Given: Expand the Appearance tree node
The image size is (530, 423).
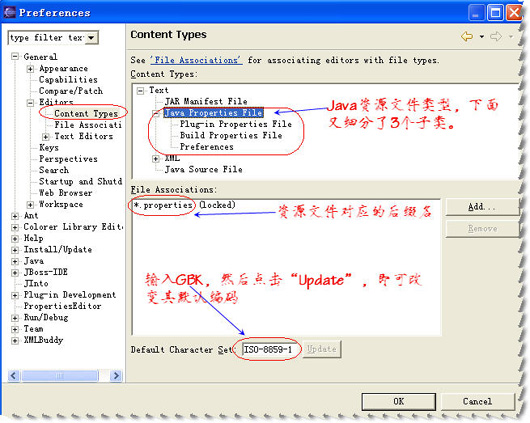Looking at the screenshot, I should point(30,69).
